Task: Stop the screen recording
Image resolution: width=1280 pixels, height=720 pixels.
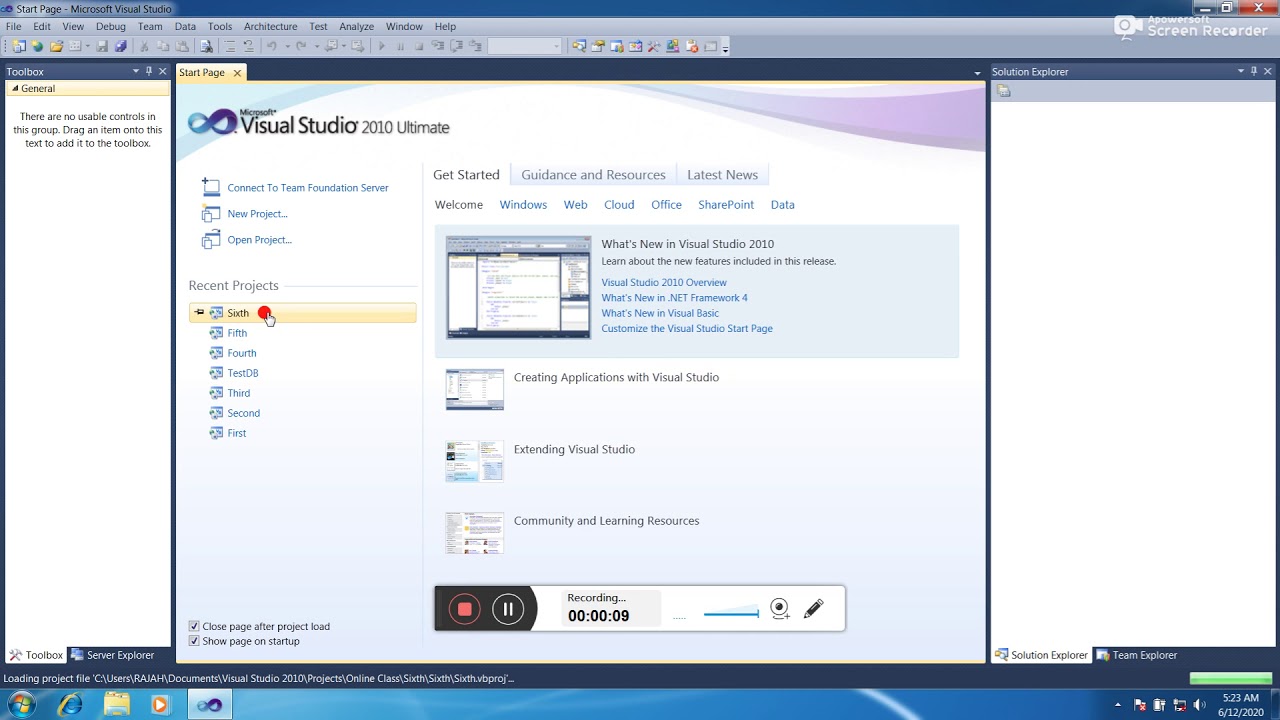Action: [464, 609]
